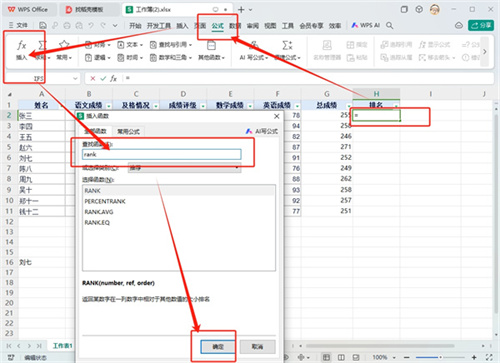Cancel formula entry with red X
The height and width of the screenshot is (363, 500).
coord(93,78)
